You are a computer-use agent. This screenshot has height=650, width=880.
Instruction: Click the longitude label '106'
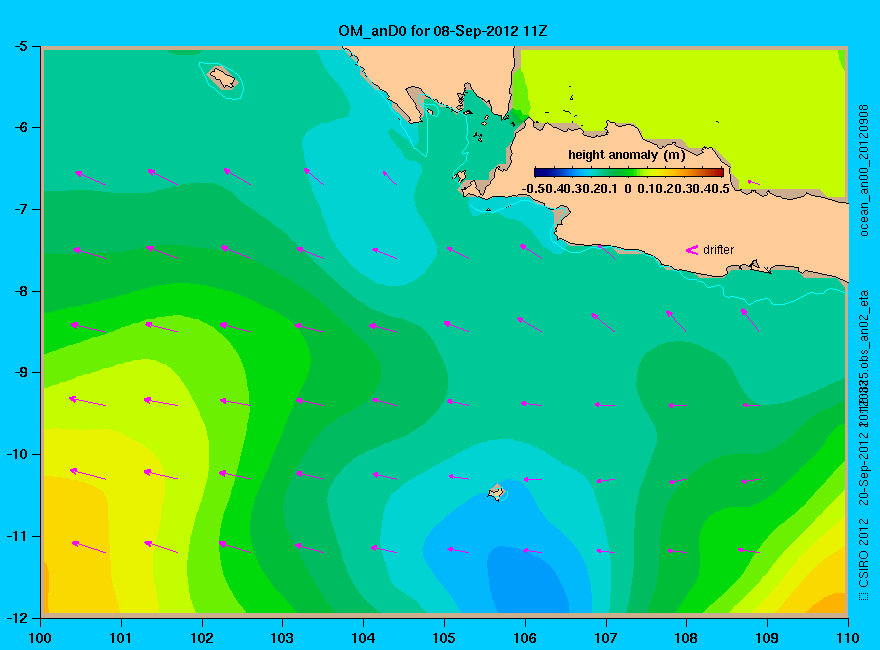pos(525,638)
